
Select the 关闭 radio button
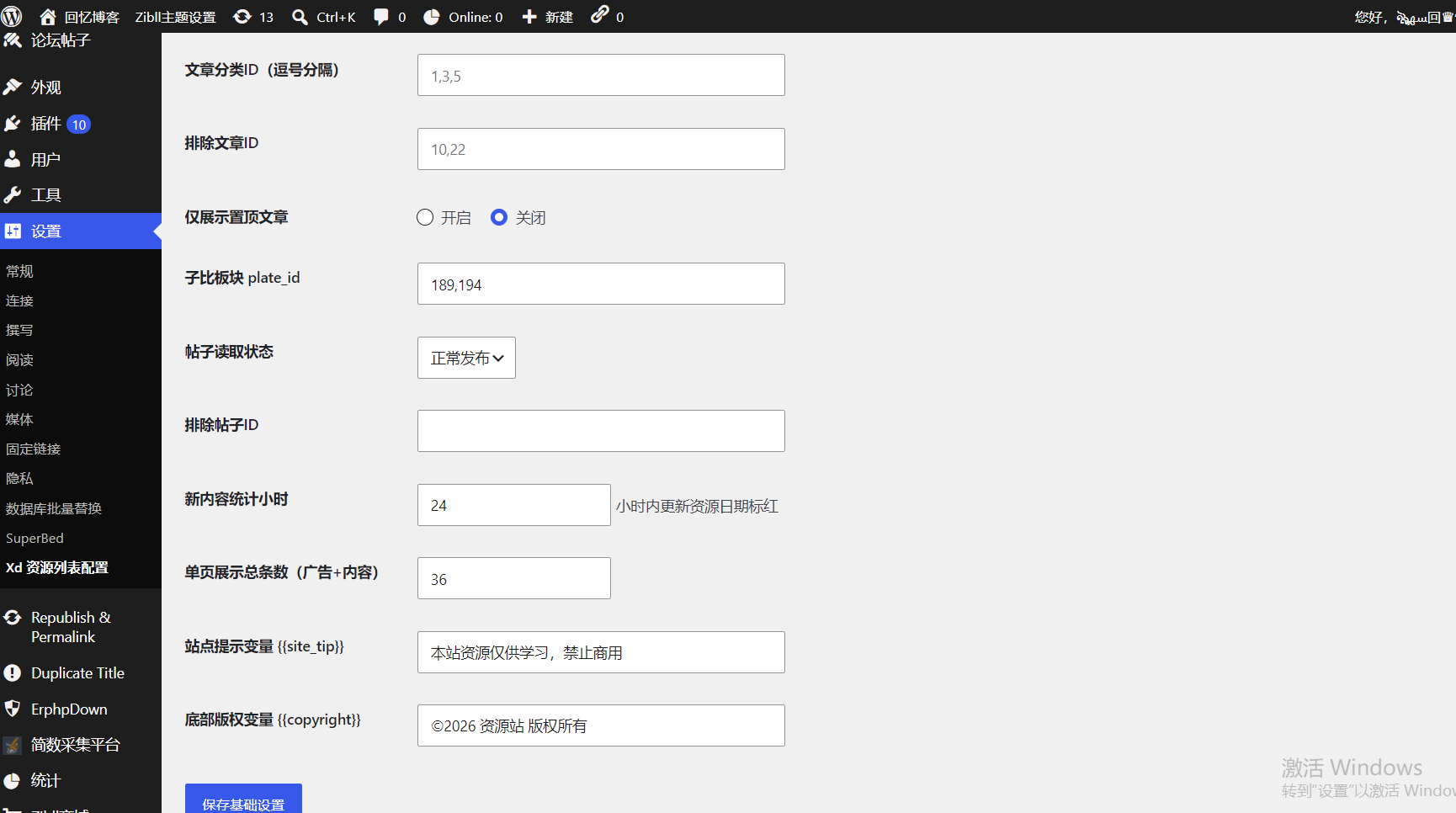point(499,217)
